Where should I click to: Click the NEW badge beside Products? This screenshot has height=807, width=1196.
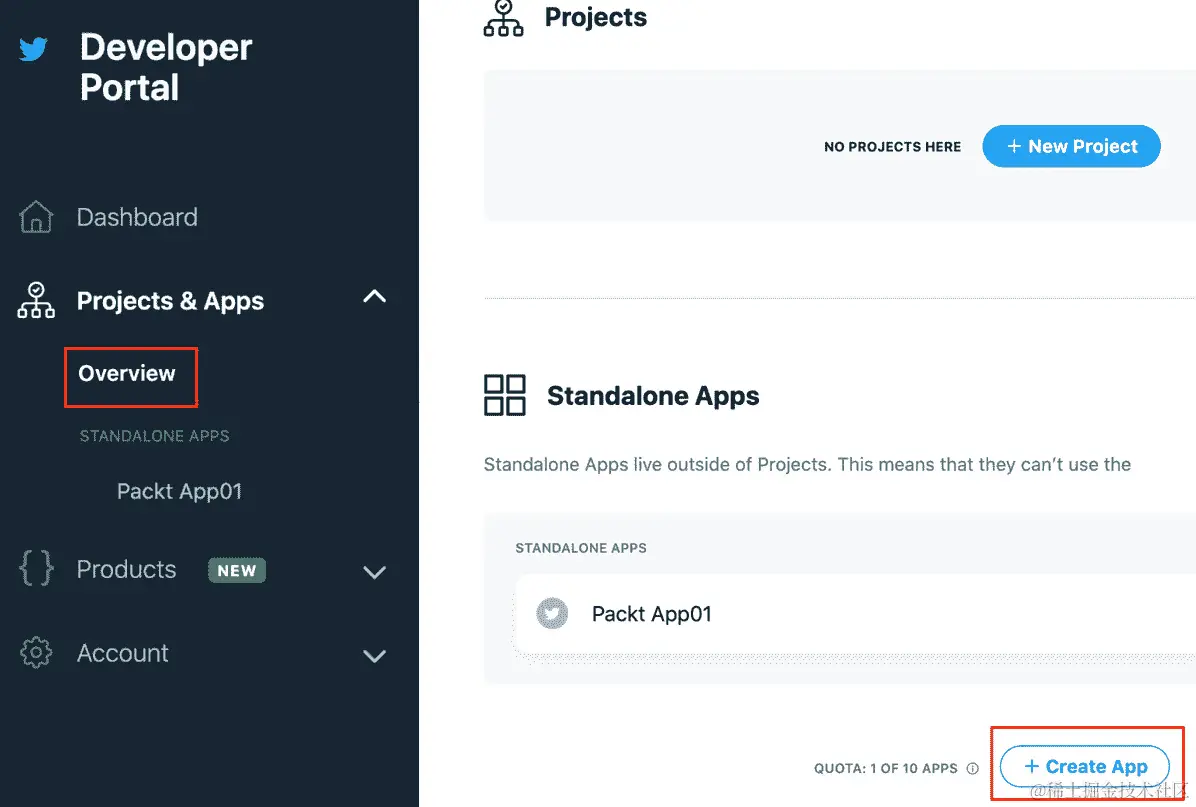click(236, 571)
